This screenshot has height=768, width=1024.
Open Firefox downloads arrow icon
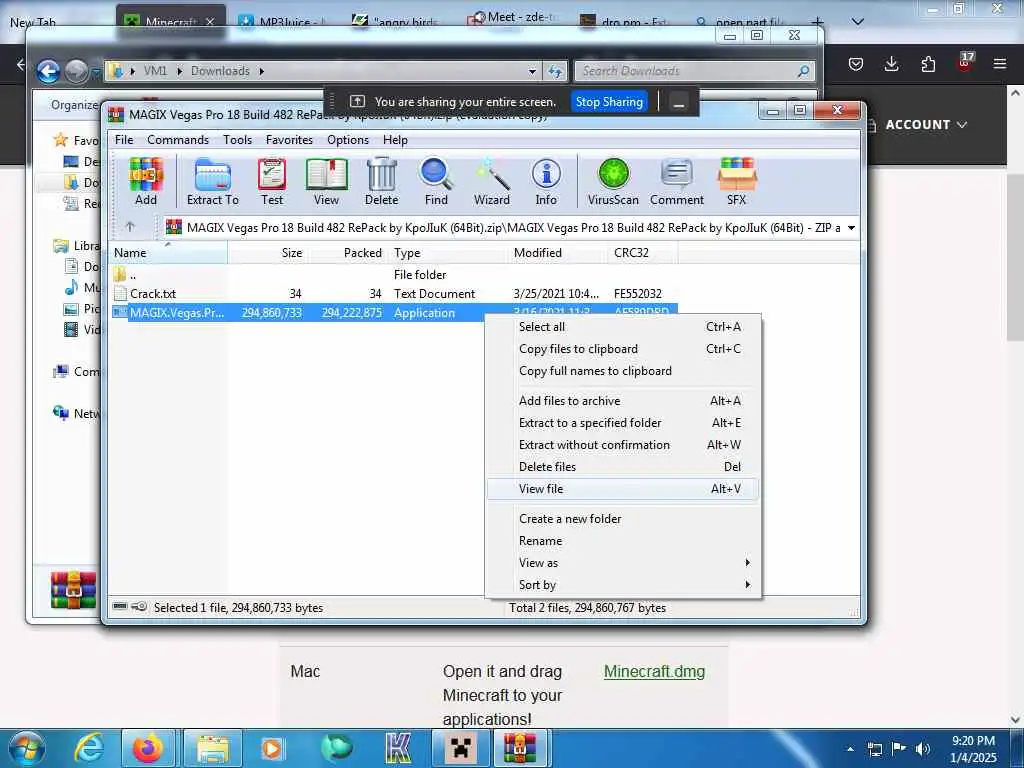pyautogui.click(x=891, y=64)
